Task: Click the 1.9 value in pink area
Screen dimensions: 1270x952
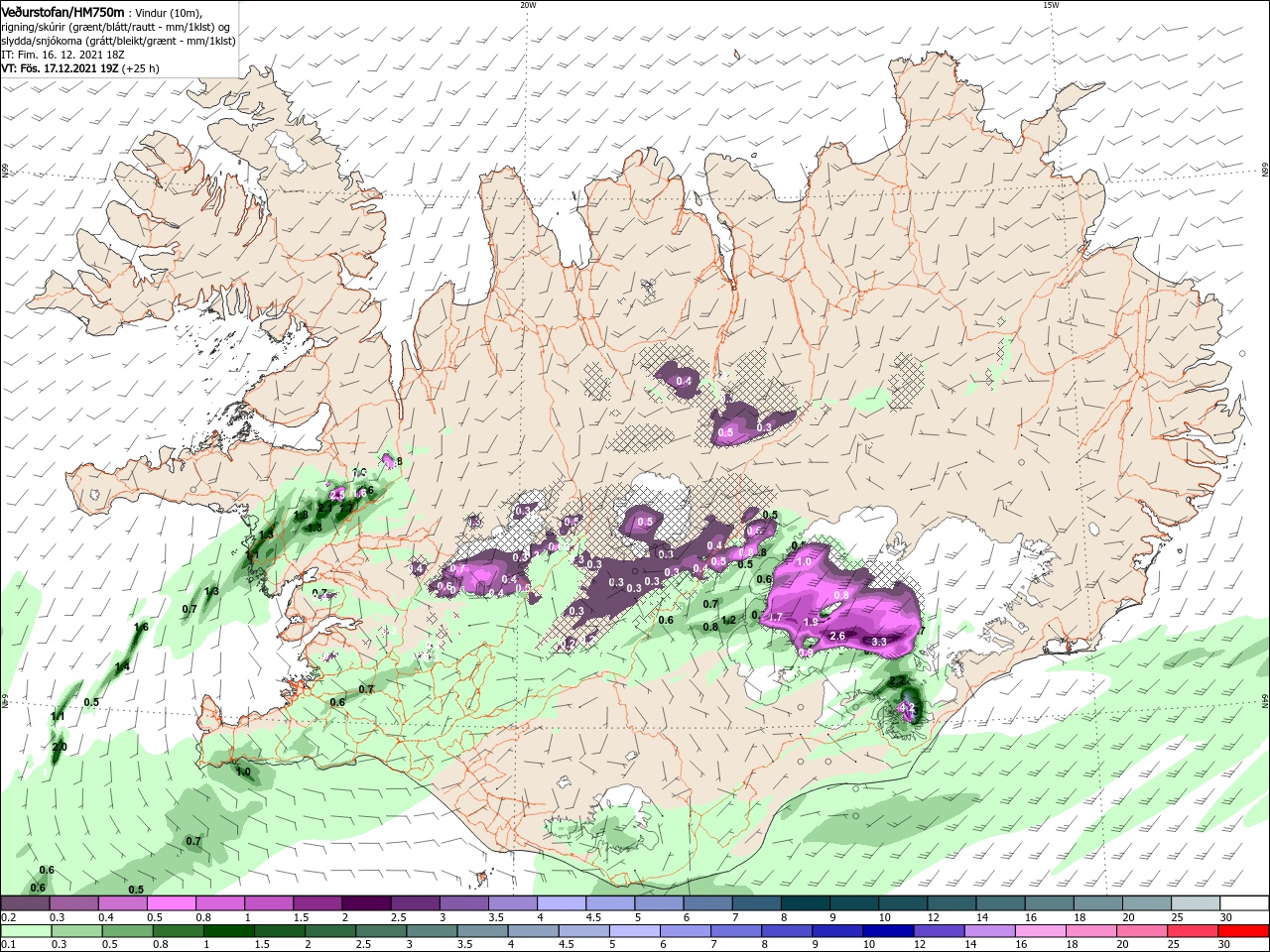Action: [x=811, y=622]
